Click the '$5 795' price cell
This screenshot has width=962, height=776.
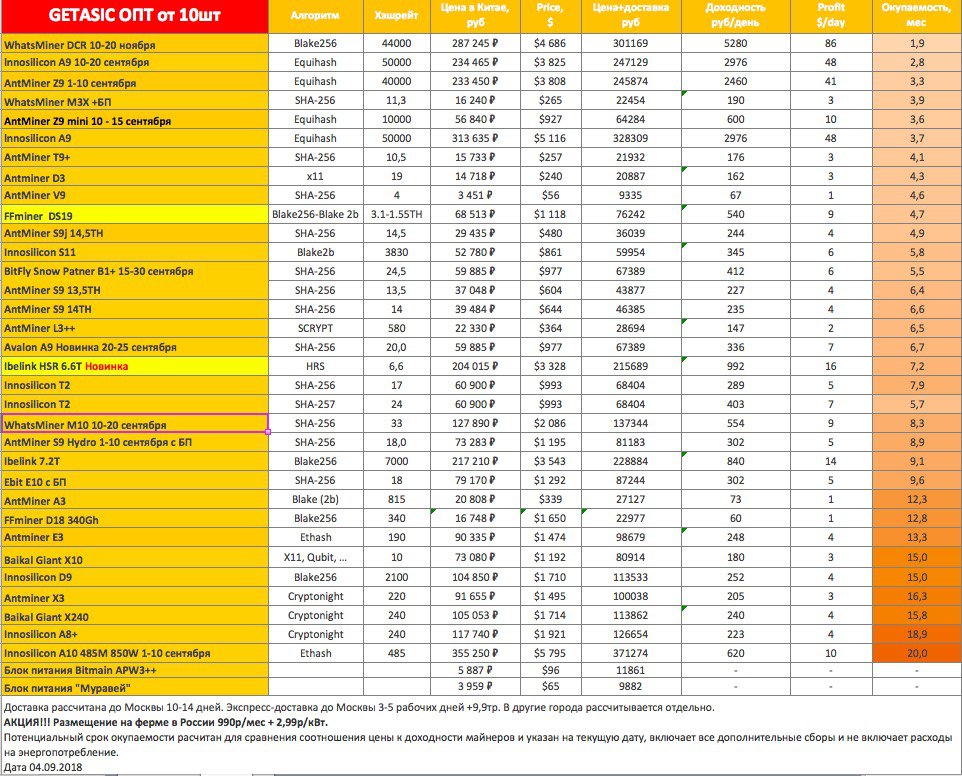point(550,653)
